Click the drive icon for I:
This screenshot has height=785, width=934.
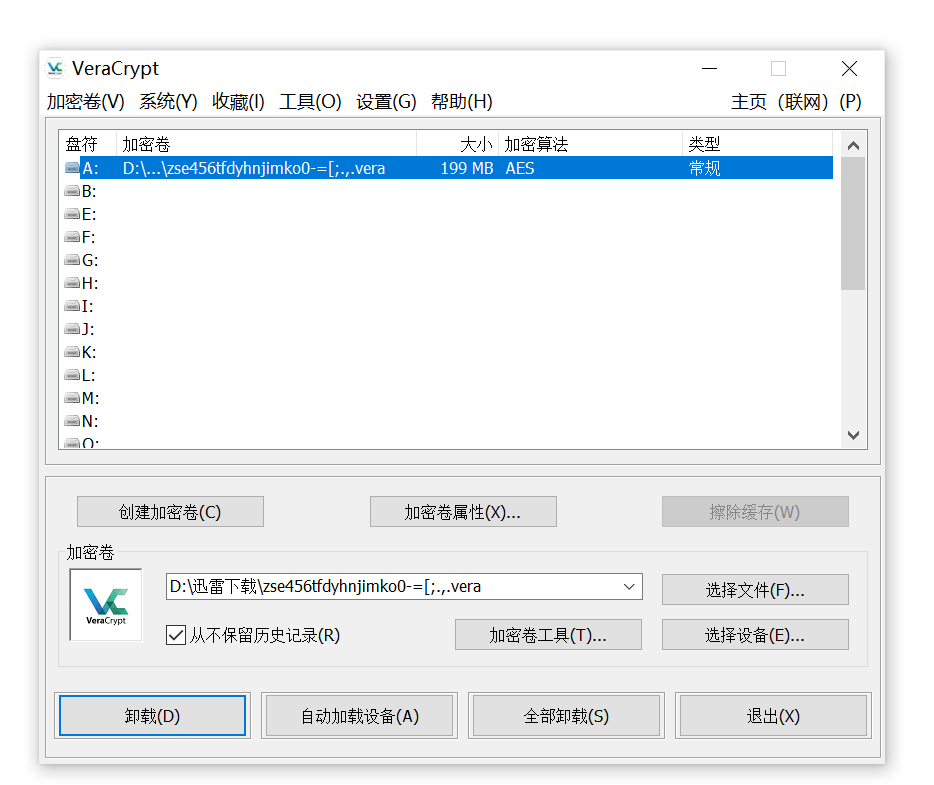click(x=72, y=306)
